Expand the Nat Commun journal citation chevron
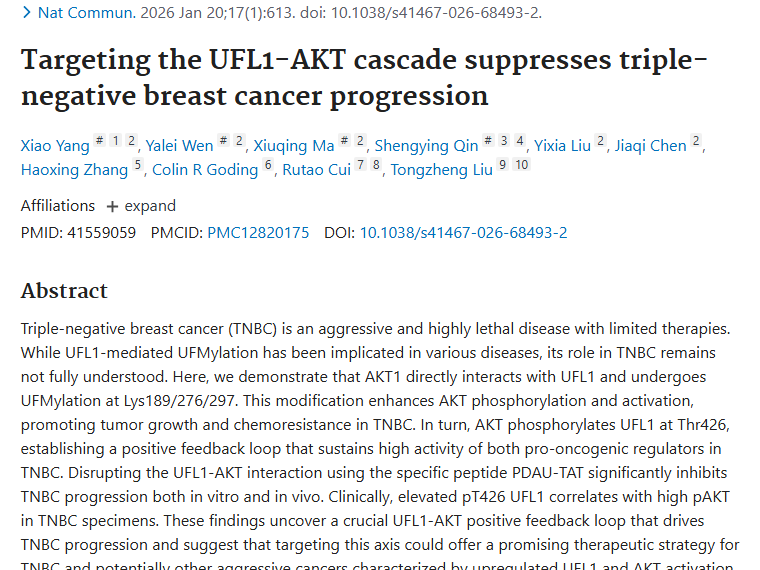Screen dimensions: 760x570 [26, 13]
